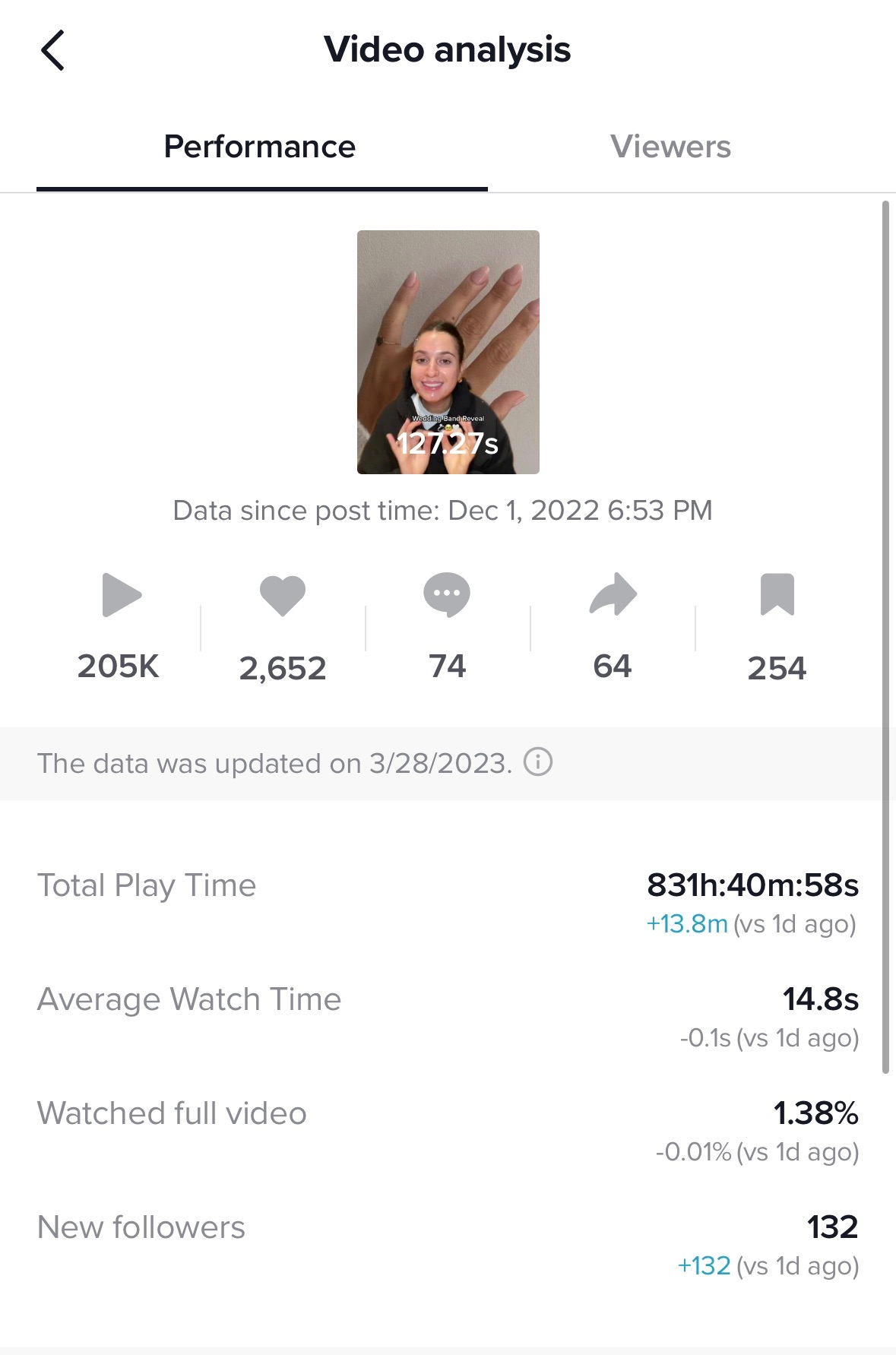Select the Performance tab

coord(260,147)
